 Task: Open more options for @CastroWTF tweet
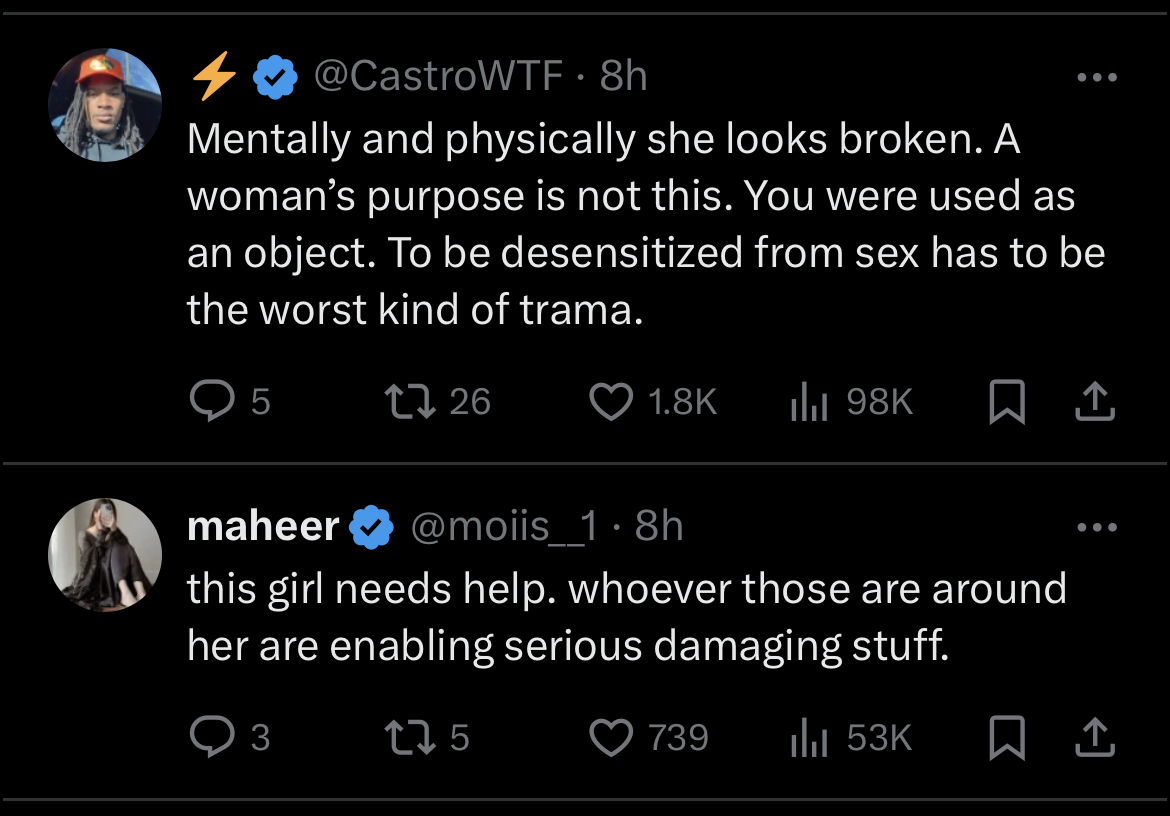click(1097, 77)
